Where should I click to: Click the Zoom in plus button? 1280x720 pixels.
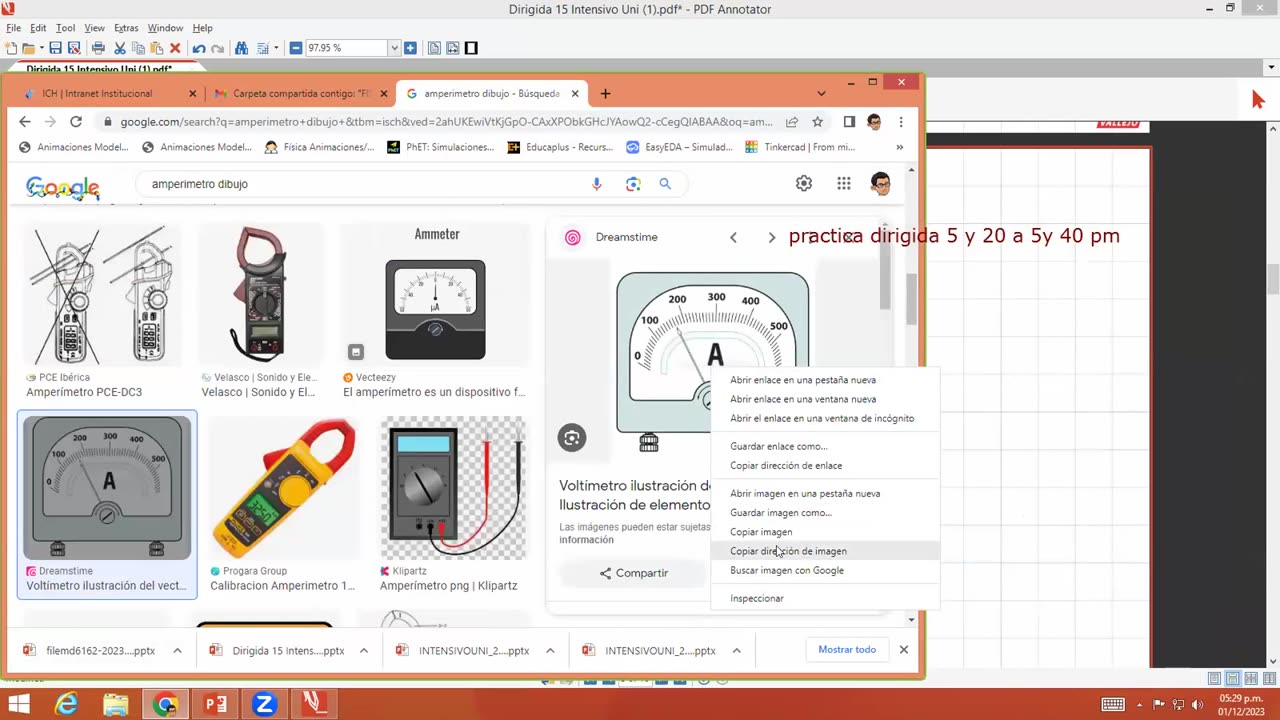(x=410, y=48)
